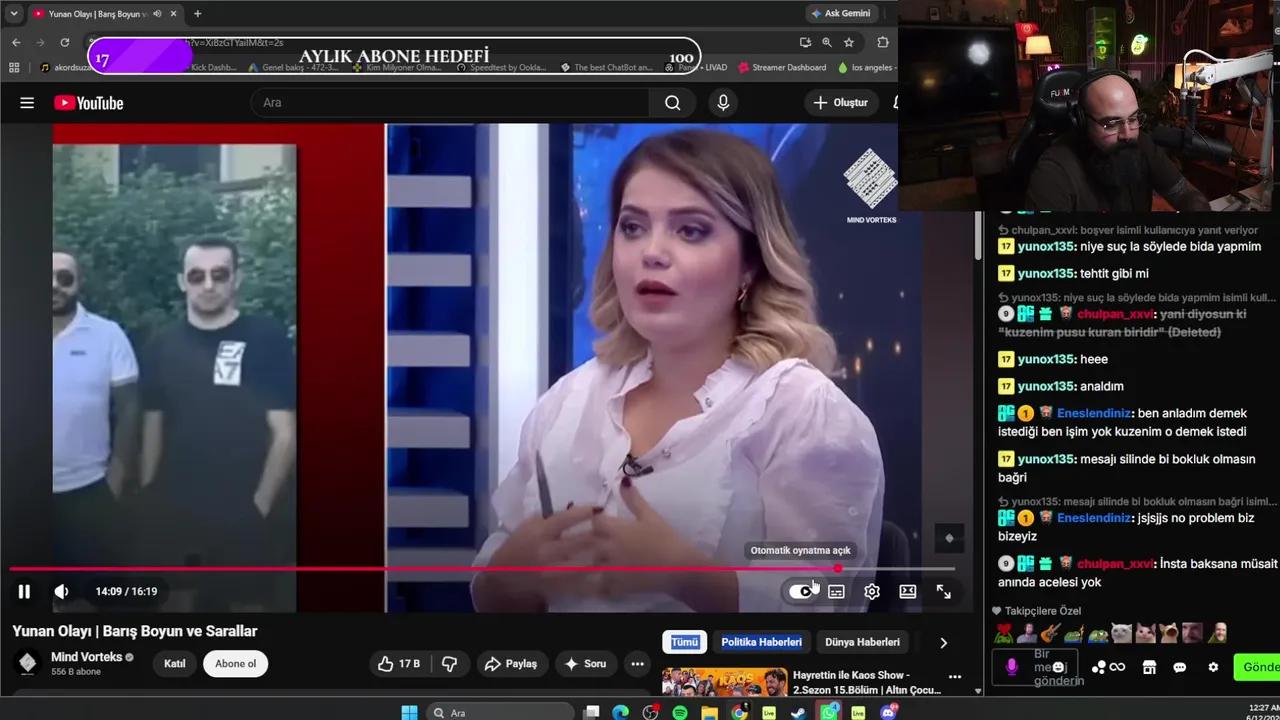Join the channel with 'Katıl'
This screenshot has height=720, width=1280.
point(175,664)
